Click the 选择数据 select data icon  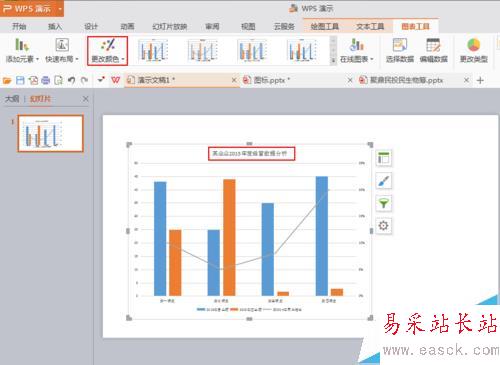[400, 50]
